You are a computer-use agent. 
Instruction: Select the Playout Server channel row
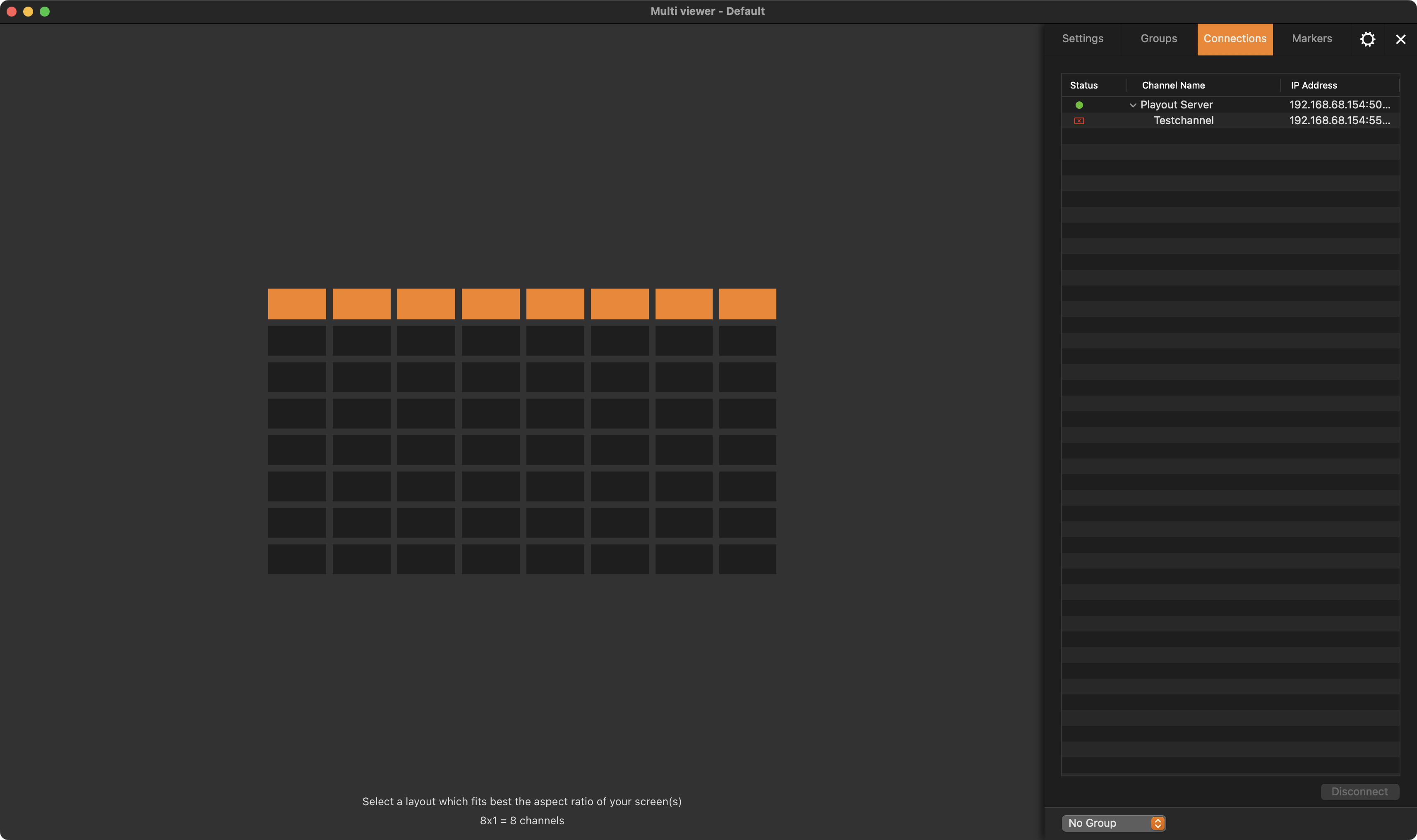(1230, 105)
